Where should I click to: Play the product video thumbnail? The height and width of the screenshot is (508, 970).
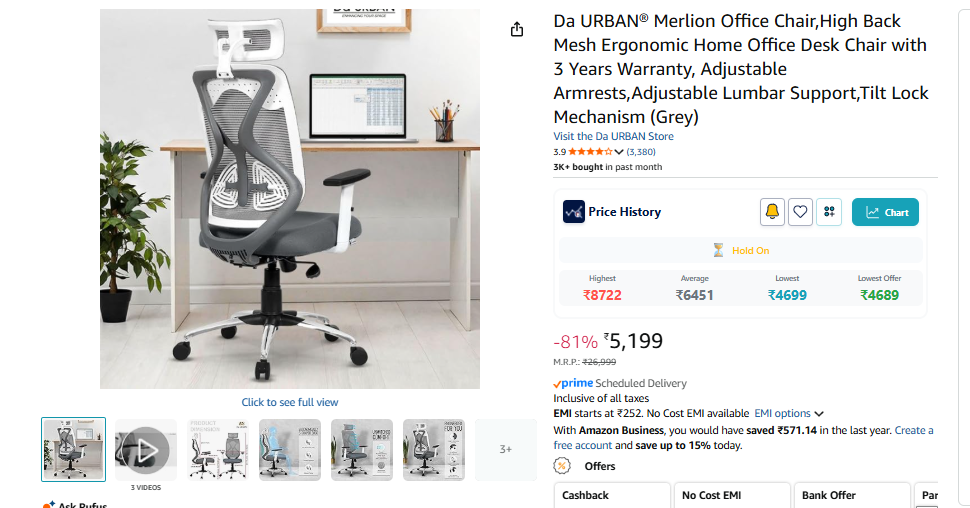point(146,450)
